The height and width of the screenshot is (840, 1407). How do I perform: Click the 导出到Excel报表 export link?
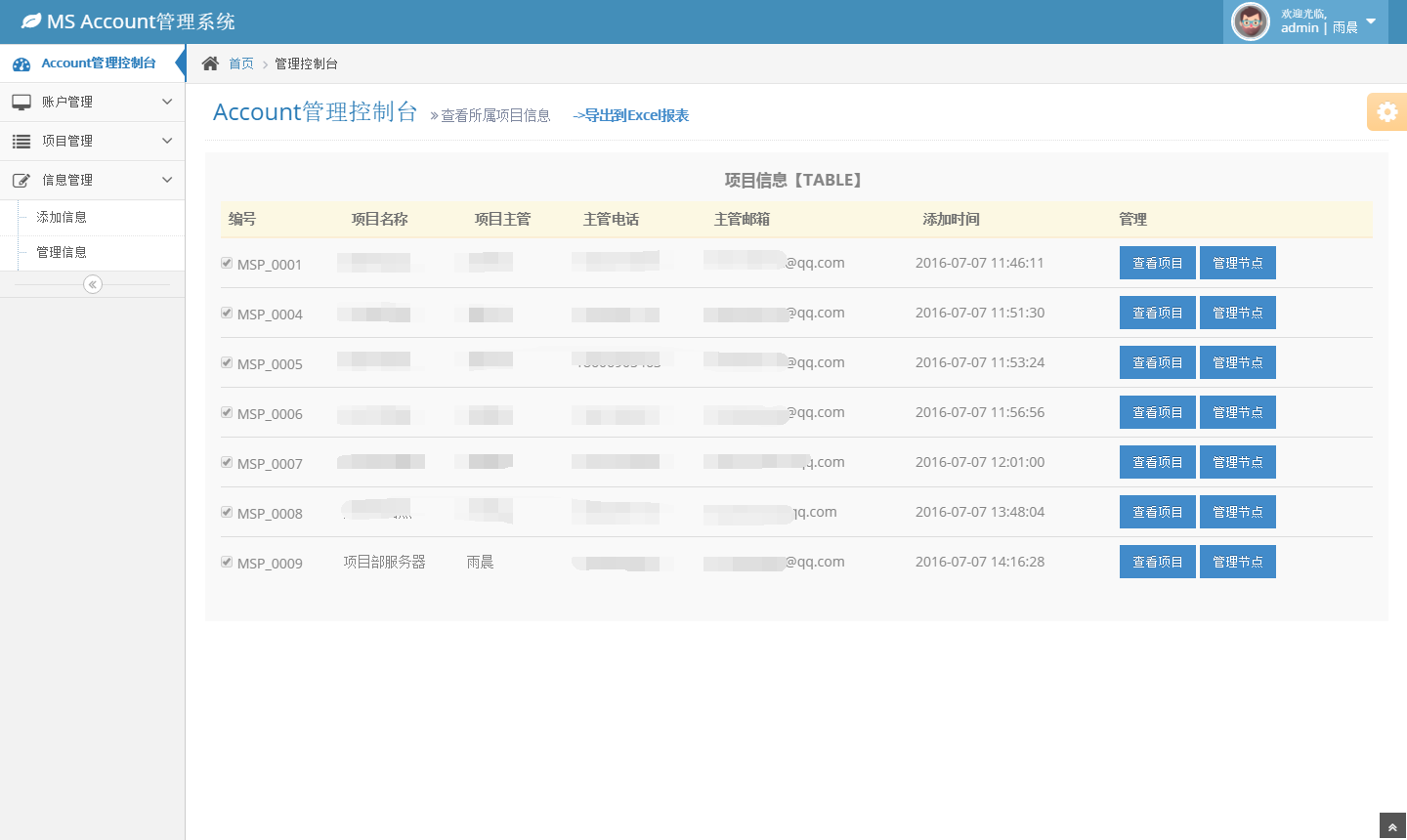pos(631,115)
